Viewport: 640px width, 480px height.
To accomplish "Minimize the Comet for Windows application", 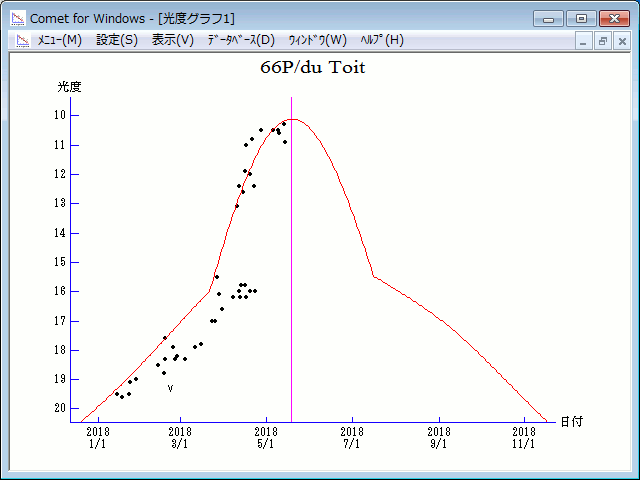I will 548,18.
